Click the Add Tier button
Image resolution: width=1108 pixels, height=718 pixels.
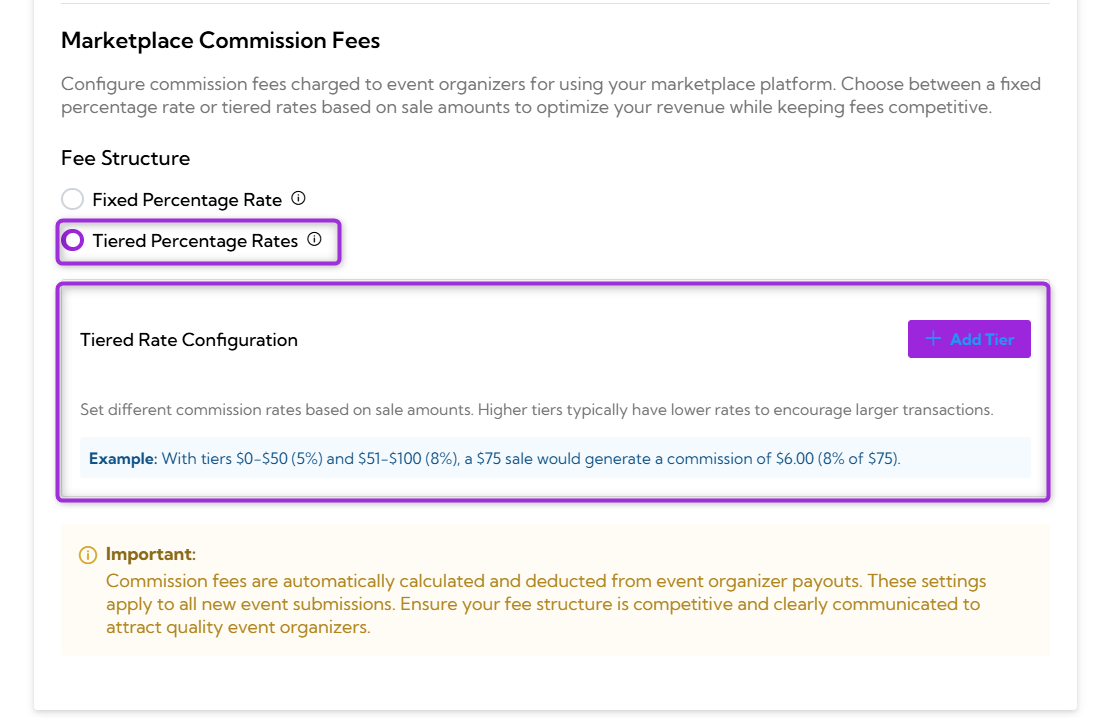pos(969,338)
